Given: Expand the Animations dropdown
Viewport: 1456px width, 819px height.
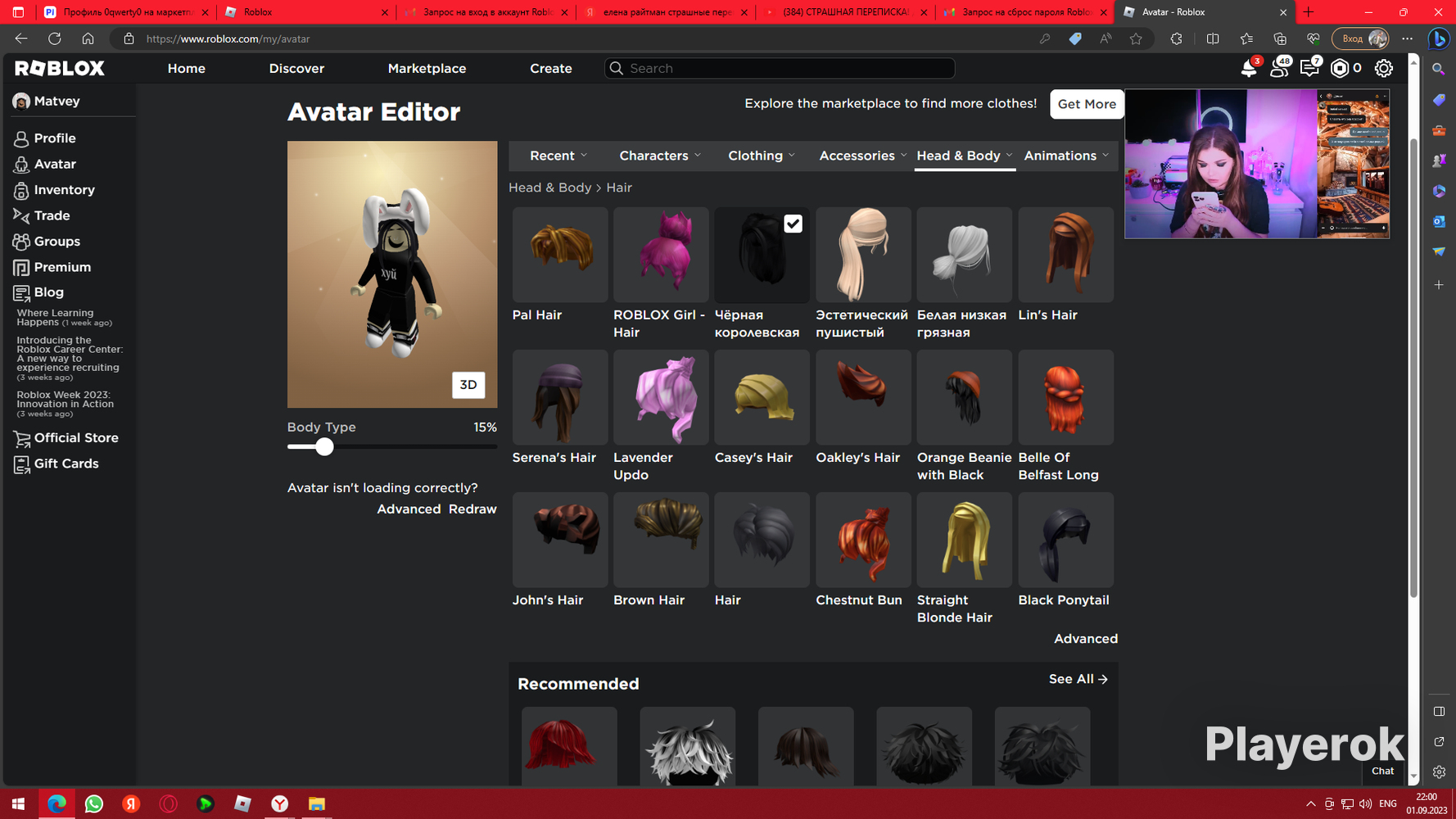Looking at the screenshot, I should click(1066, 156).
